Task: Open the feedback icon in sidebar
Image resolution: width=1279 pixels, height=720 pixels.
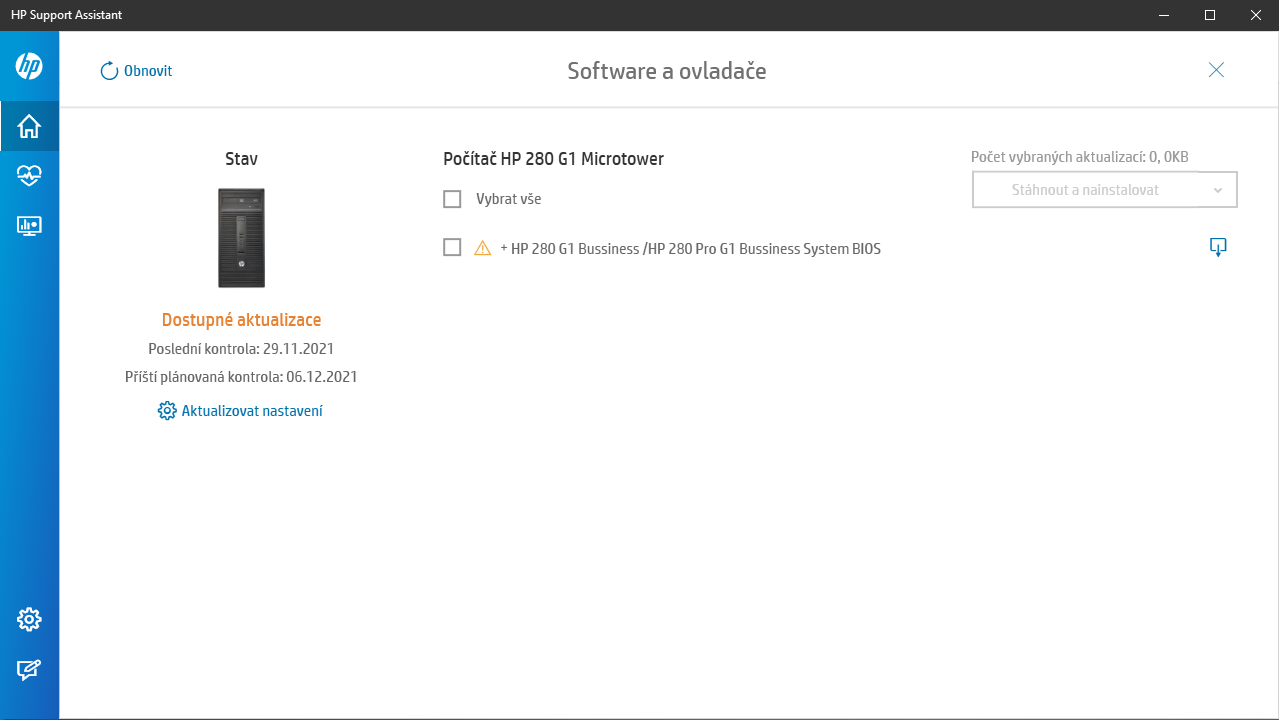Action: [x=29, y=670]
